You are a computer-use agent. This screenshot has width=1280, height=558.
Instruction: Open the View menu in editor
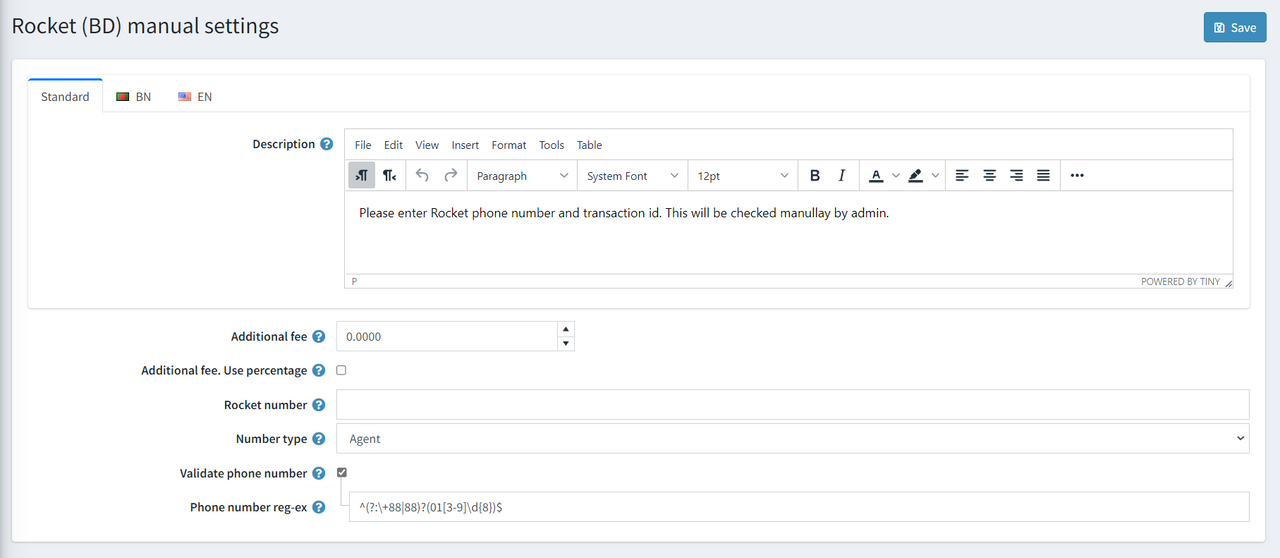427,145
